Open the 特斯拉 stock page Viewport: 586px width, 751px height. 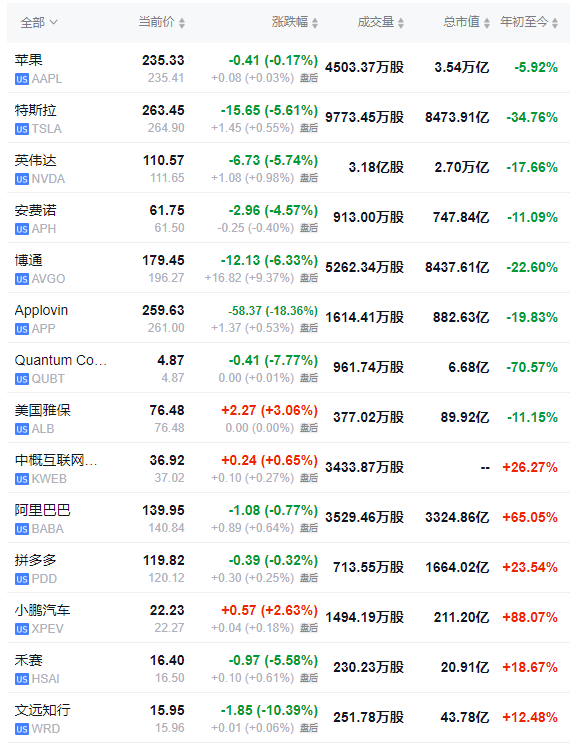[x=35, y=111]
